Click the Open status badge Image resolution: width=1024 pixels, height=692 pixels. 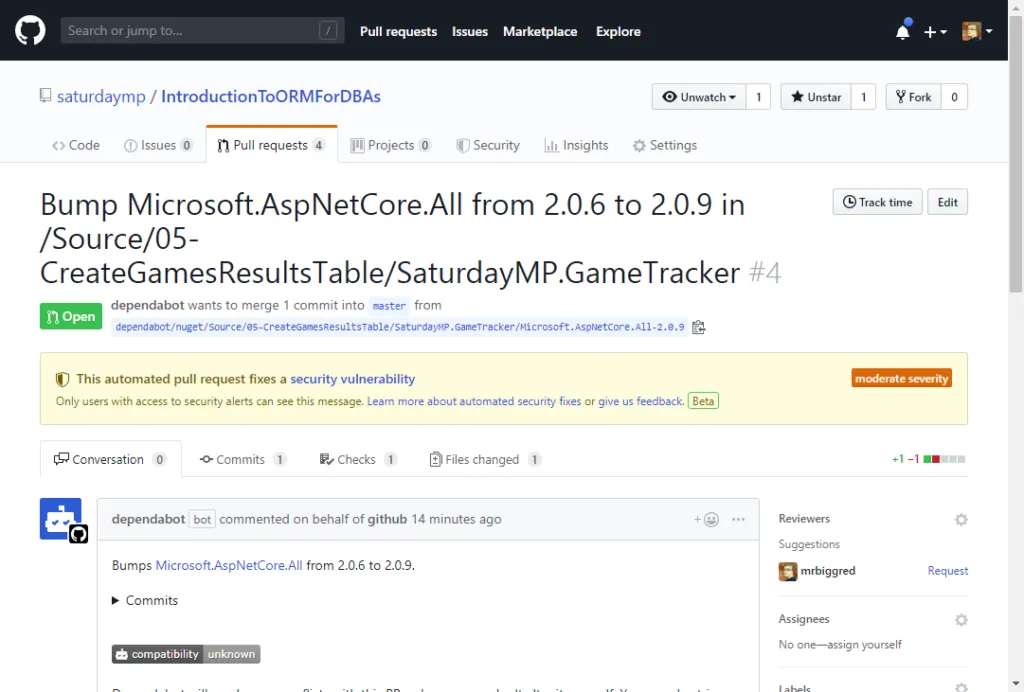[71, 316]
